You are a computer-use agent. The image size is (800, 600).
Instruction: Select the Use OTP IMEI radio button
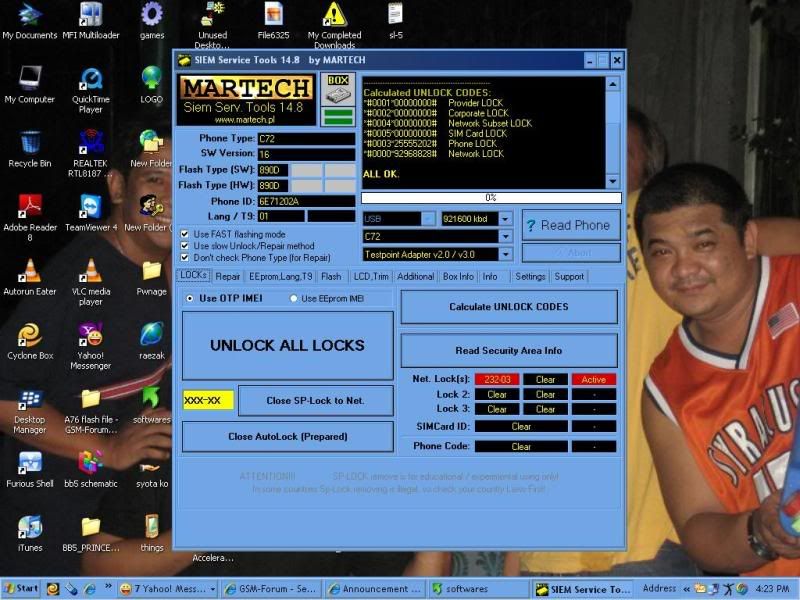coord(190,298)
